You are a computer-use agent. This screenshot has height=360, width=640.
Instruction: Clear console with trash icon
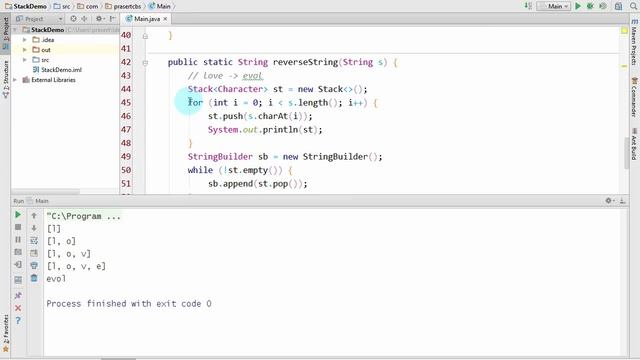click(x=34, y=278)
